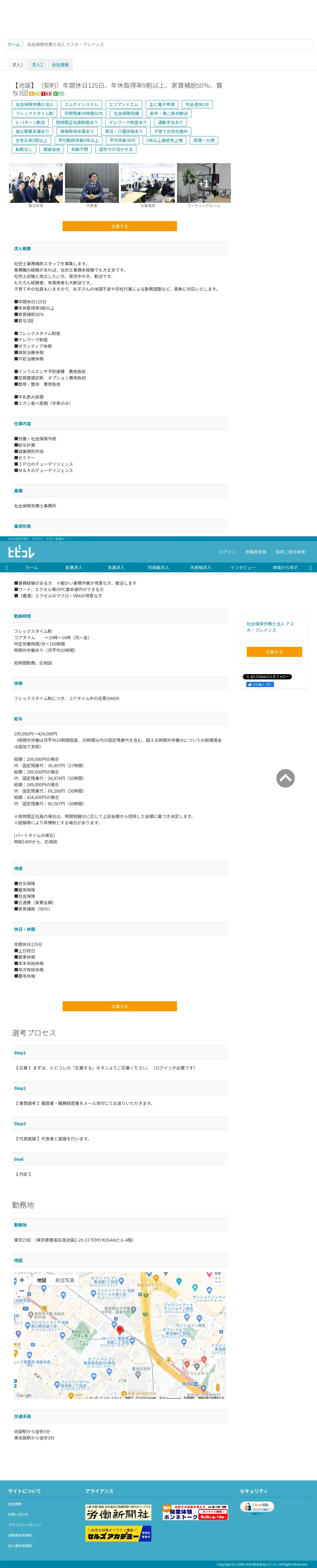Click the address text 東京23区

tap(74, 1240)
